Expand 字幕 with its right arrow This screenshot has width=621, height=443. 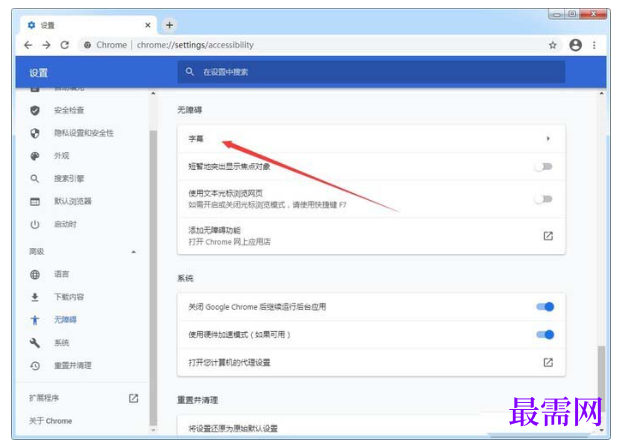[548, 139]
